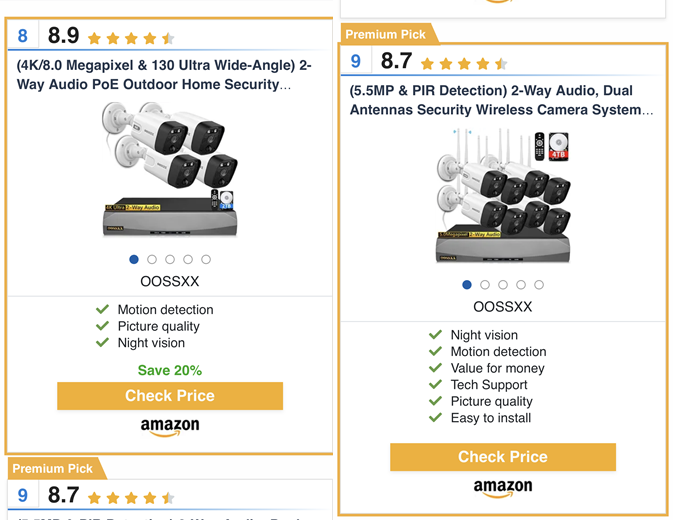Select the second carousel dot under the 4K camera image
The image size is (673, 520).
click(152, 259)
